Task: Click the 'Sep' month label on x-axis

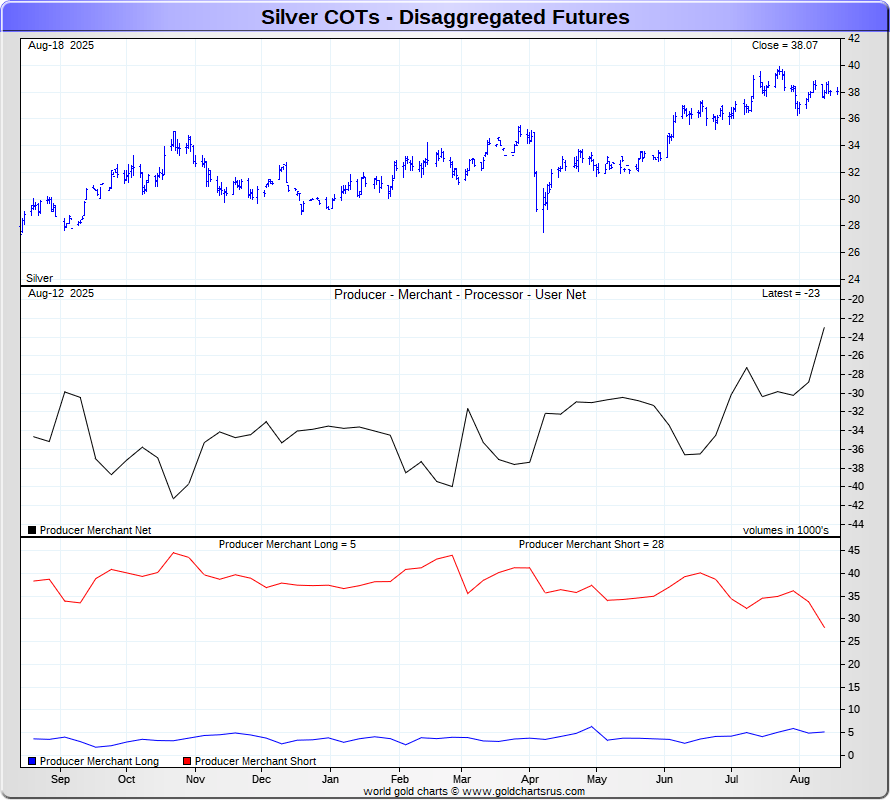Action: (60, 779)
